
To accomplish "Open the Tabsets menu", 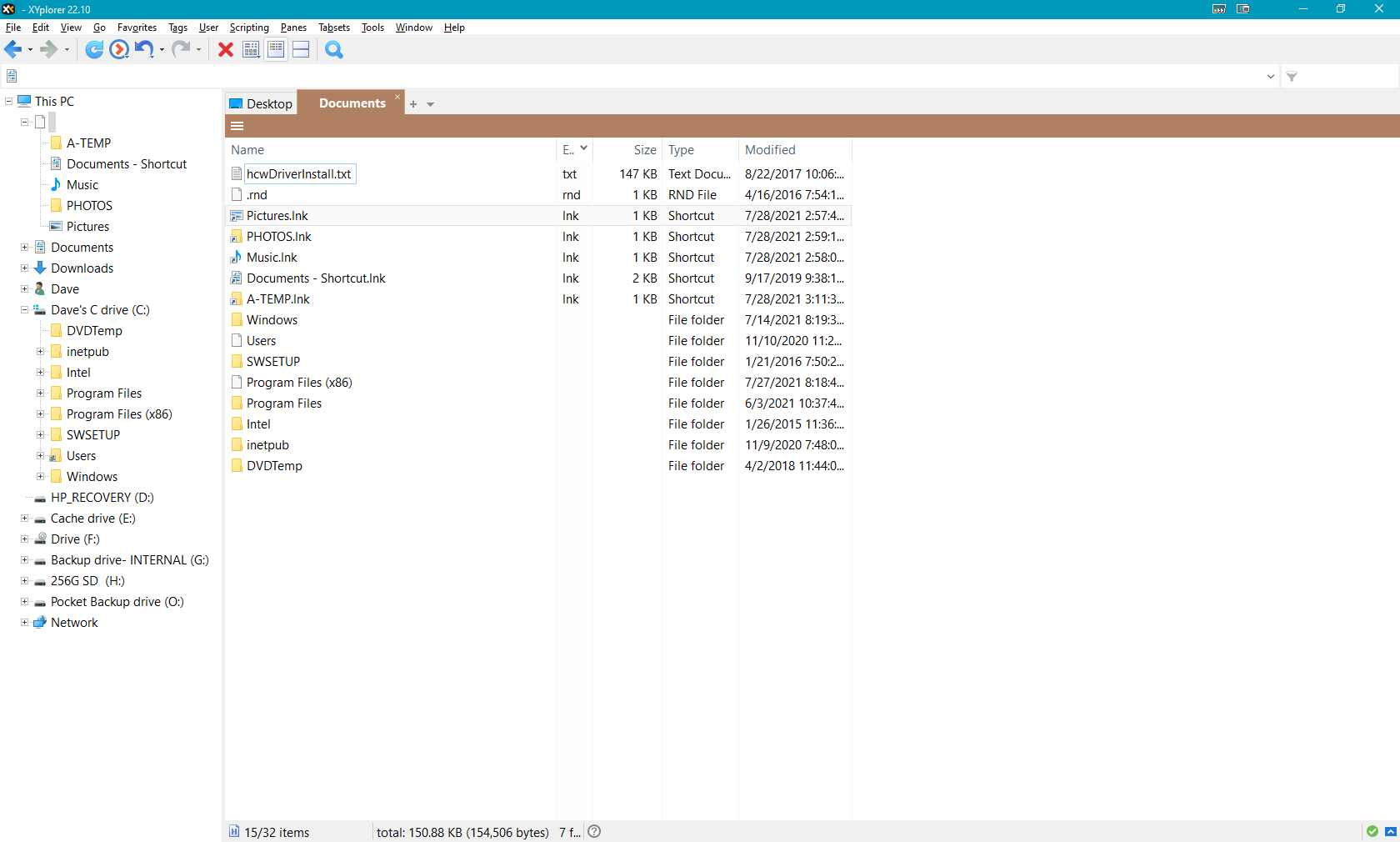I will click(334, 28).
